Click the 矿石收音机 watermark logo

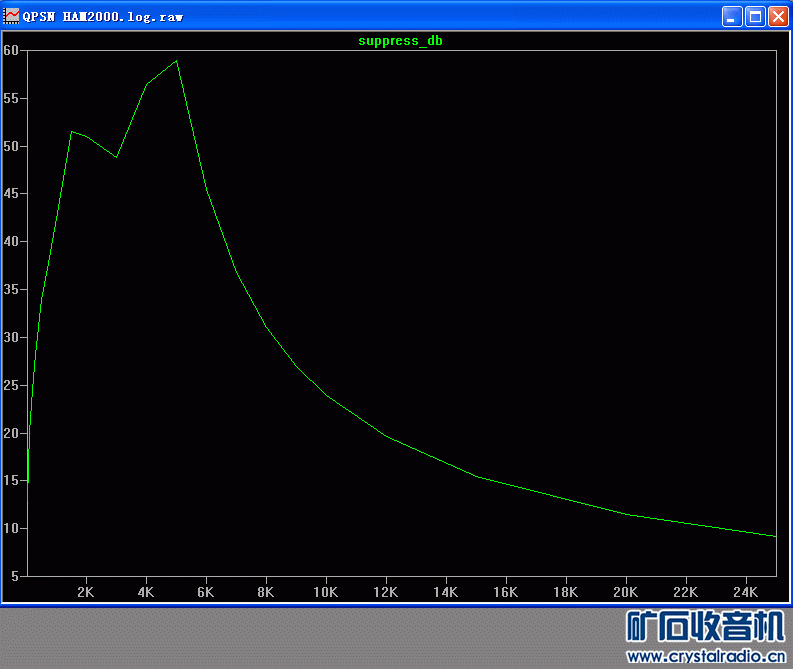point(705,626)
